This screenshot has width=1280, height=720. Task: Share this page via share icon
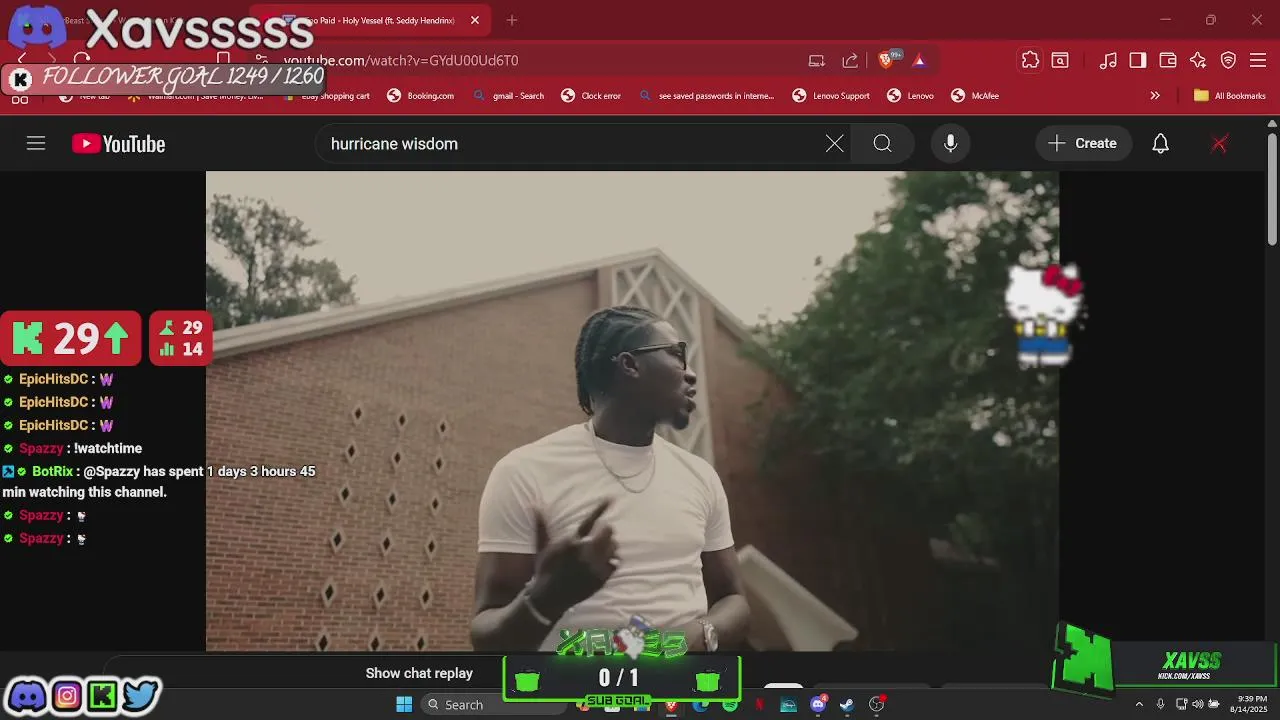click(850, 60)
